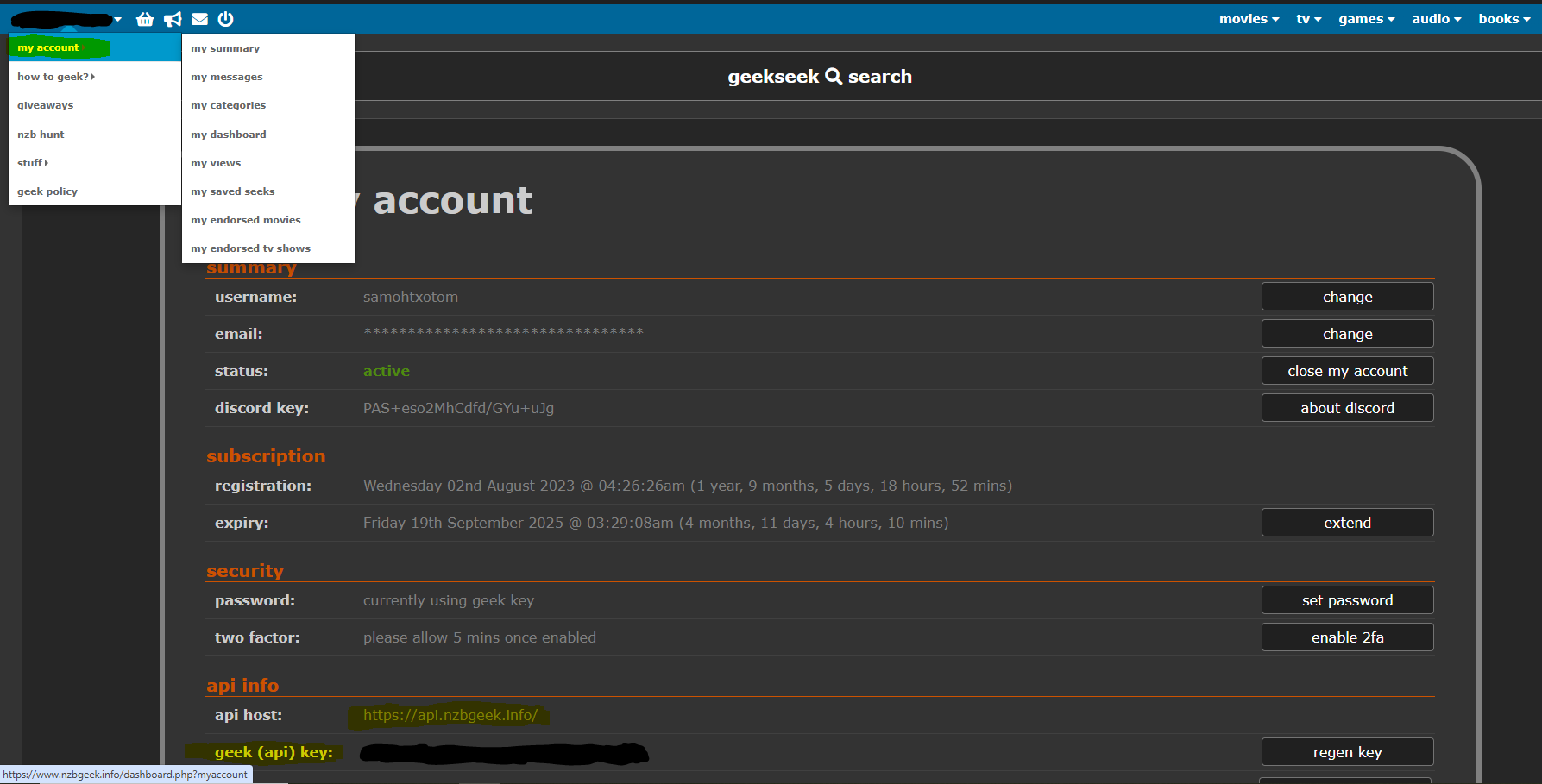Viewport: 1542px width, 784px height.
Task: Click 'please allow 5 mins once enabled' text
Action: coord(480,637)
